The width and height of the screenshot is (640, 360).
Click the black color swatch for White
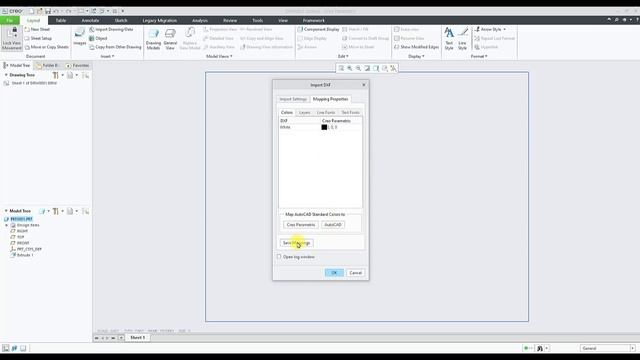(324, 127)
